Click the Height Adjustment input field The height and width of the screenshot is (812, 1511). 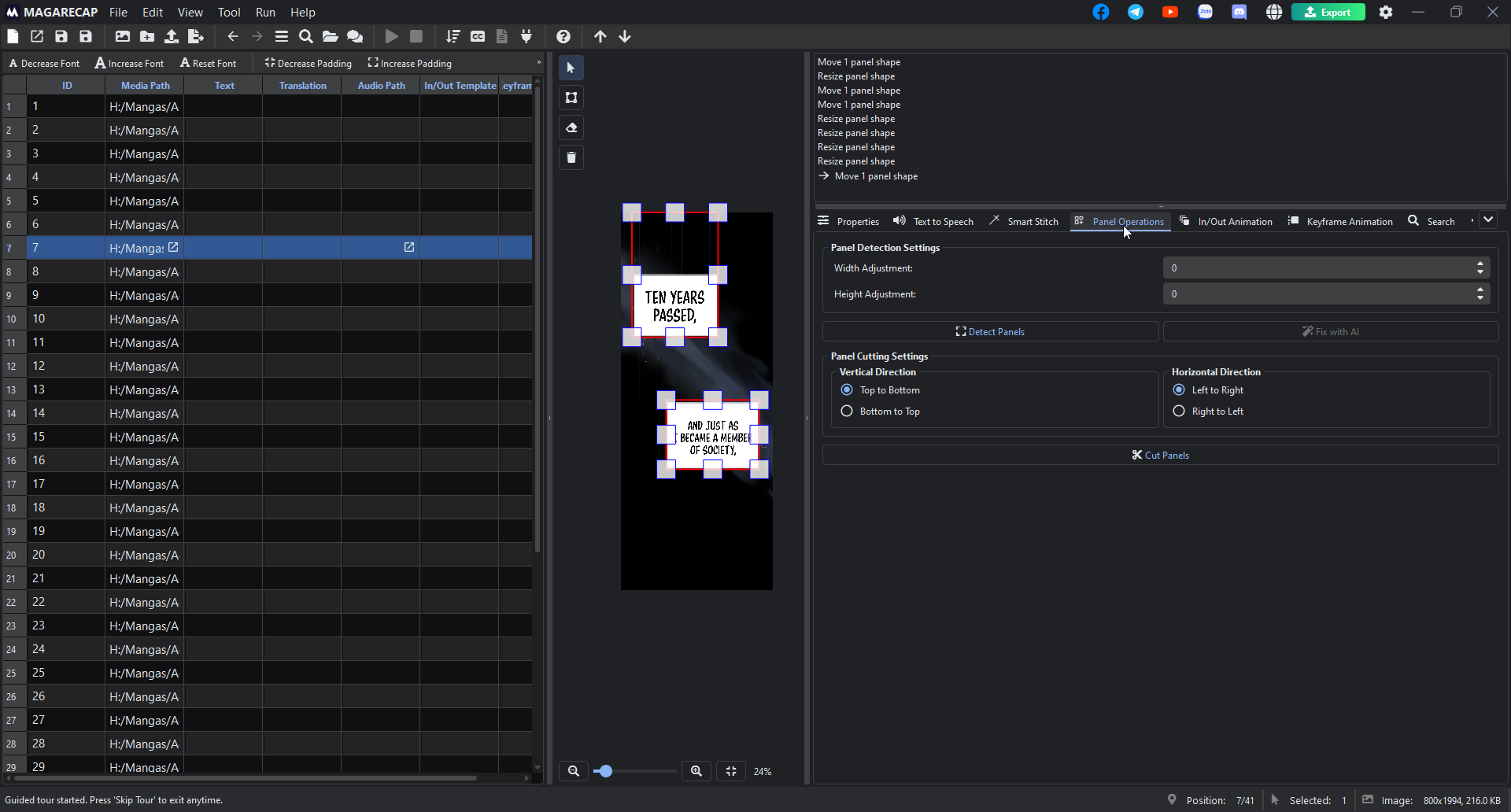coord(1319,293)
